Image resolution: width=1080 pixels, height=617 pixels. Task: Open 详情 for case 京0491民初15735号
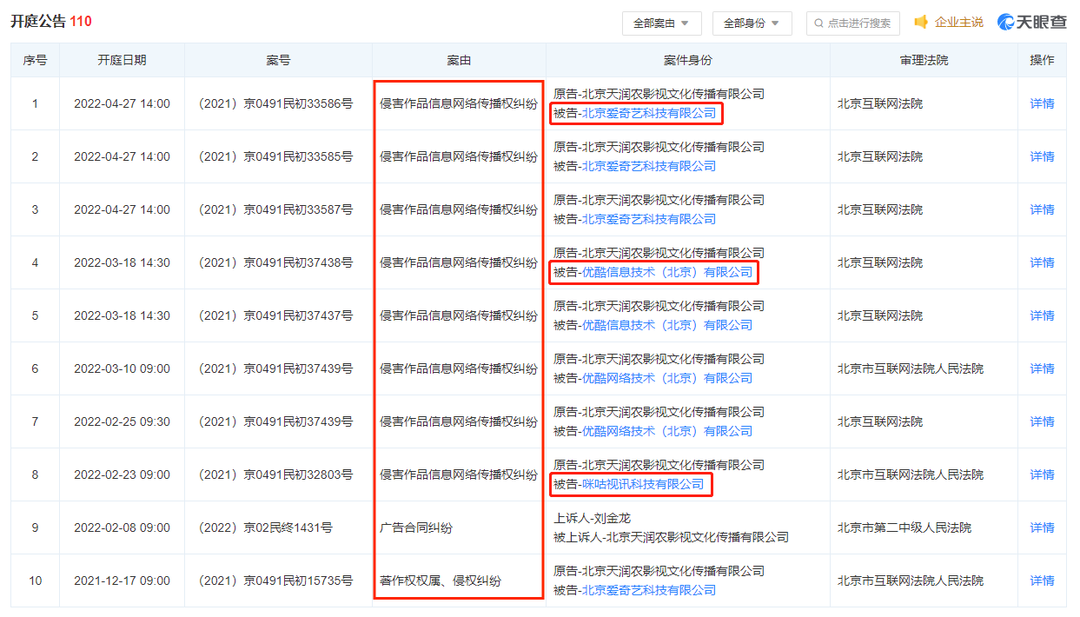pyautogui.click(x=1041, y=581)
